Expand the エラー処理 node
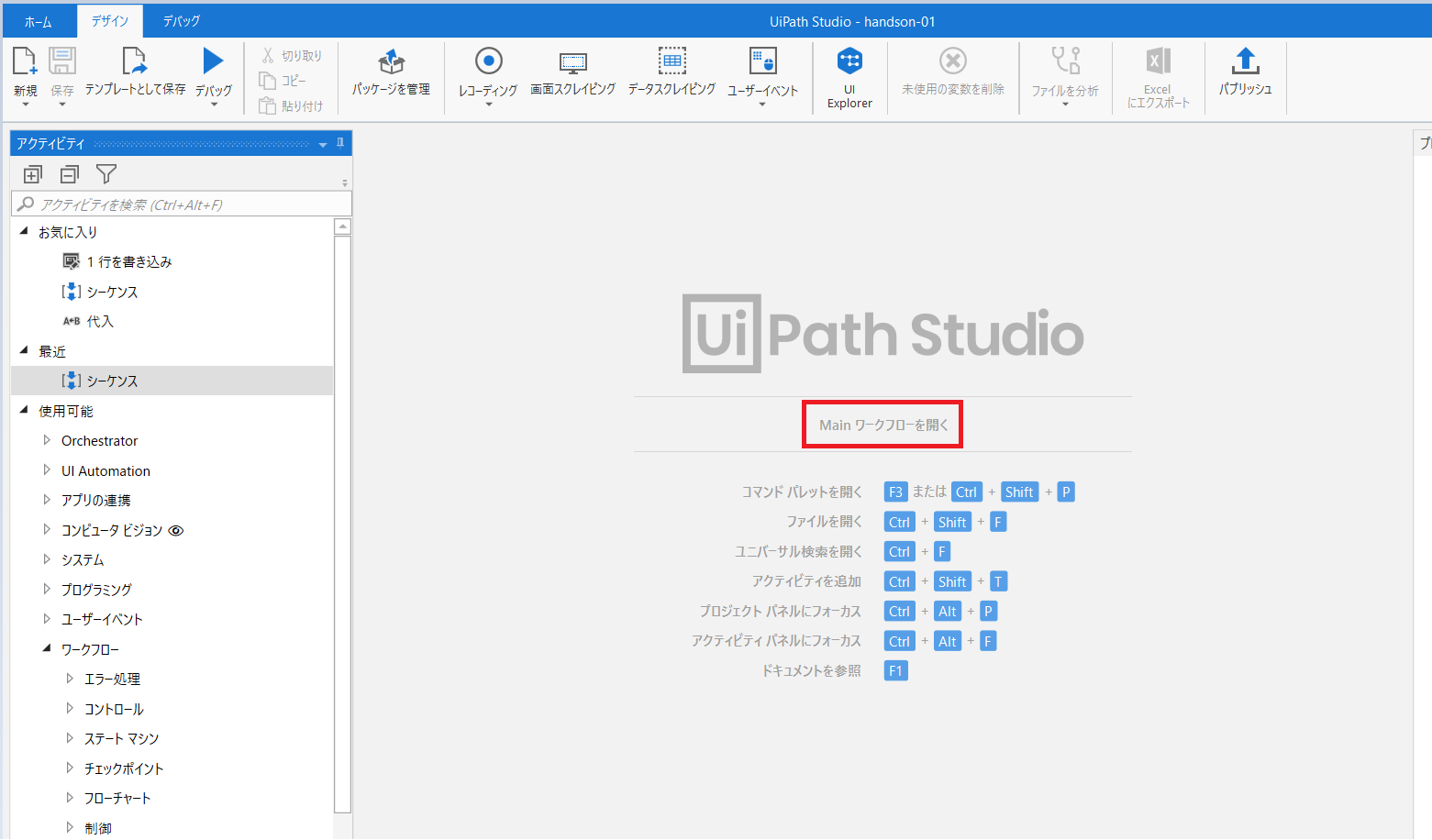The width and height of the screenshot is (1432, 840). [x=70, y=679]
